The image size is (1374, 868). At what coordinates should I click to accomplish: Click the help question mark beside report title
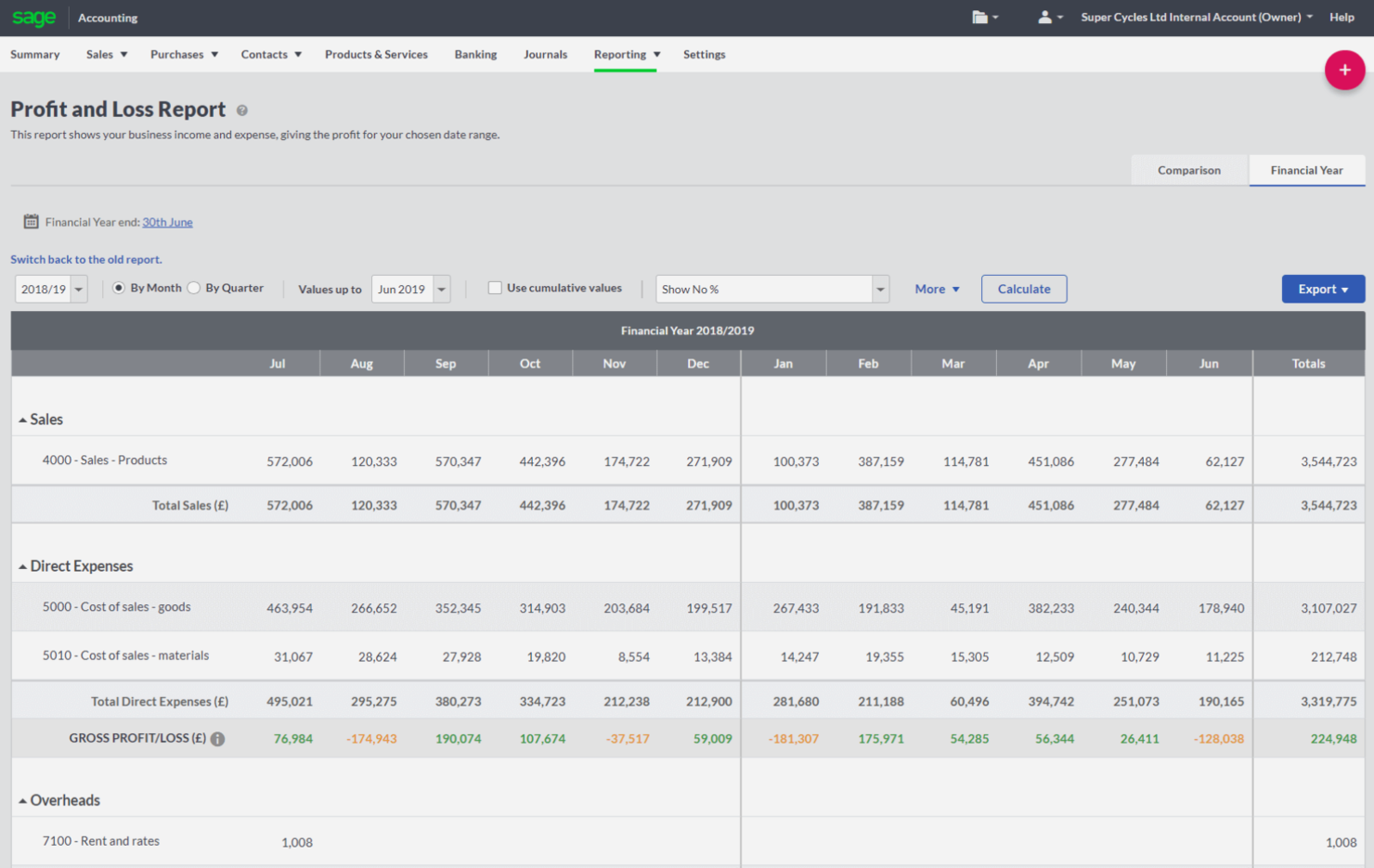242,110
